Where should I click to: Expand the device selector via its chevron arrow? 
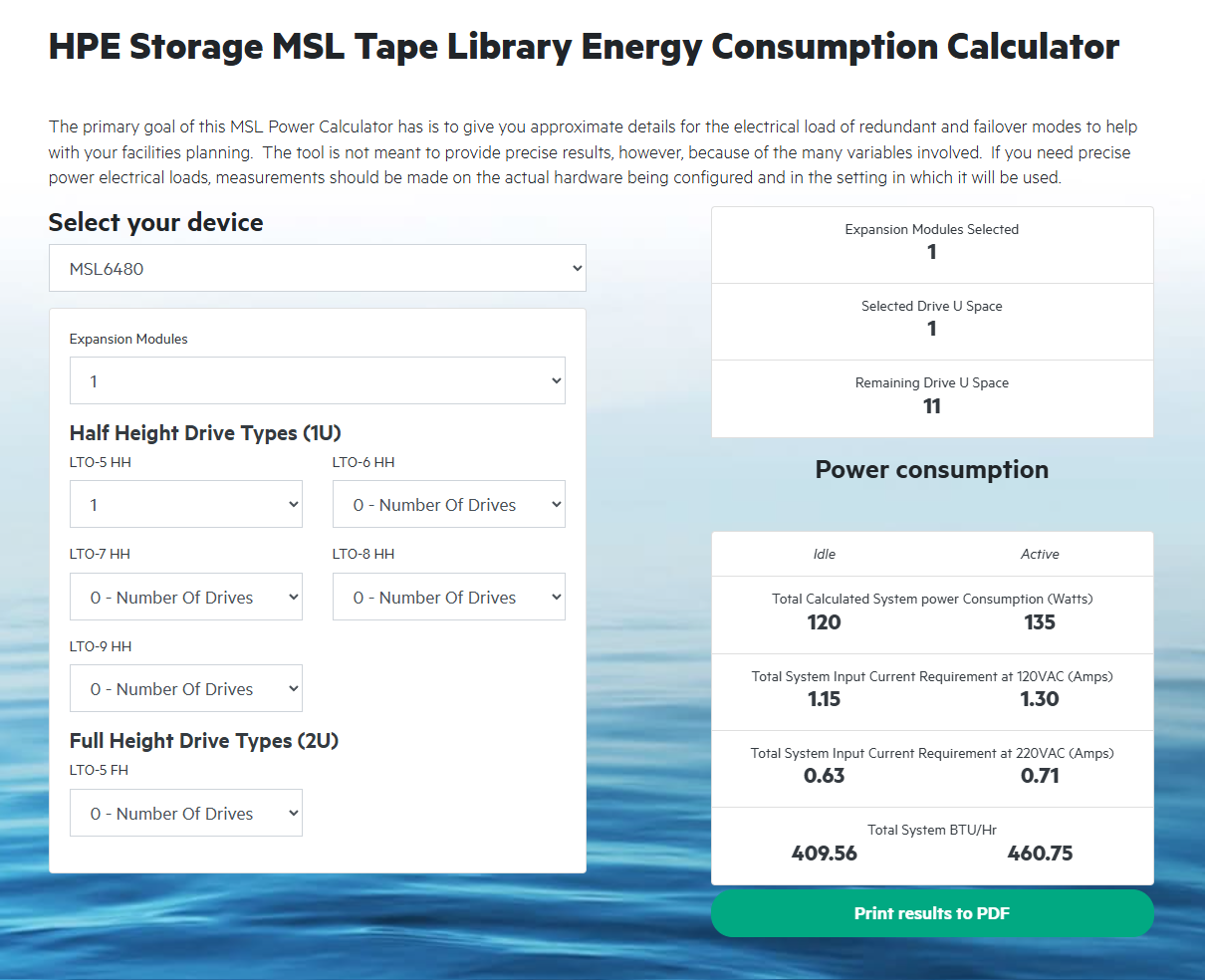(576, 268)
